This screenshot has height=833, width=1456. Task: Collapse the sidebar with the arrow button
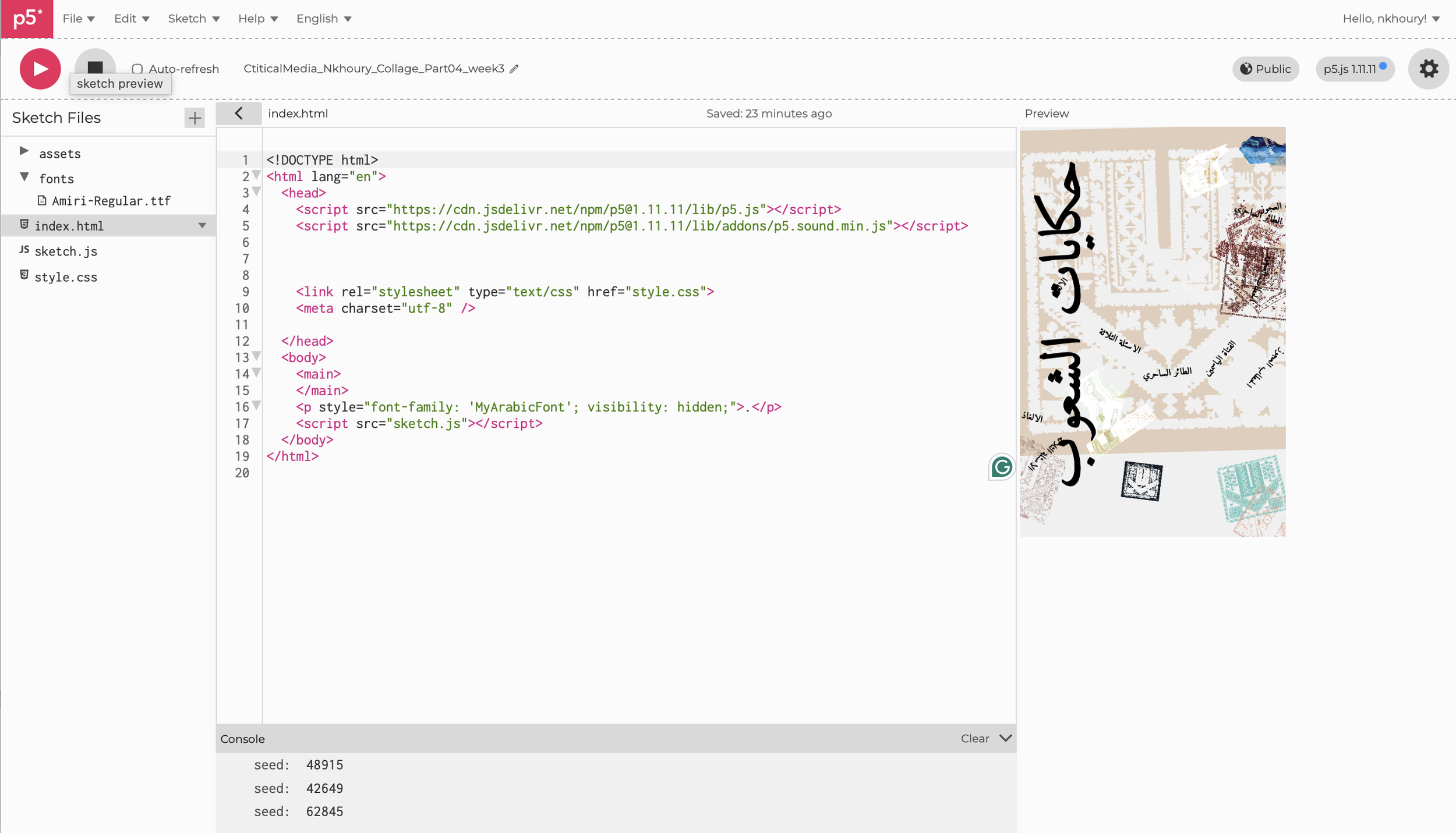(x=239, y=114)
